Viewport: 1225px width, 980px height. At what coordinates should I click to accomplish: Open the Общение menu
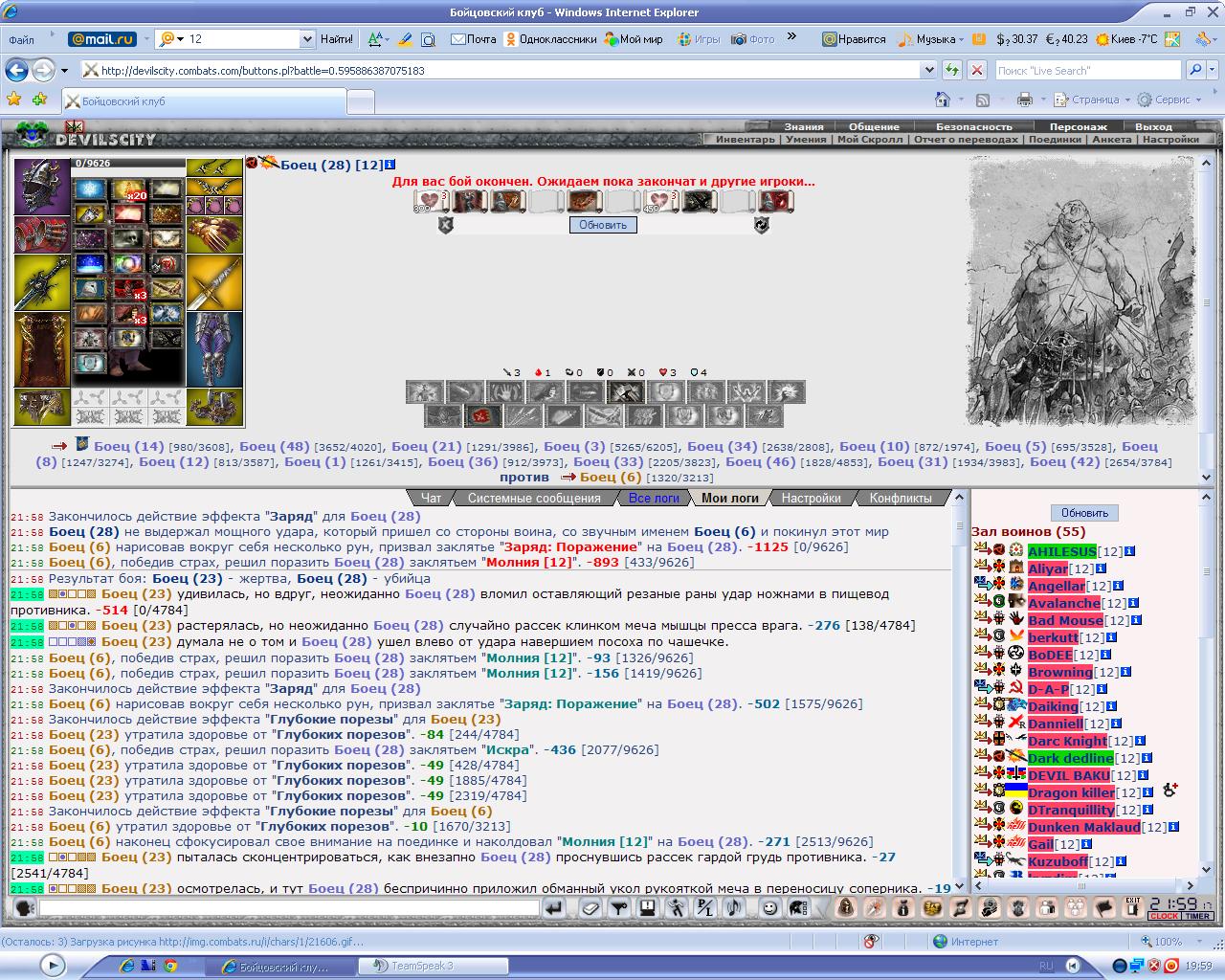pyautogui.click(x=874, y=126)
